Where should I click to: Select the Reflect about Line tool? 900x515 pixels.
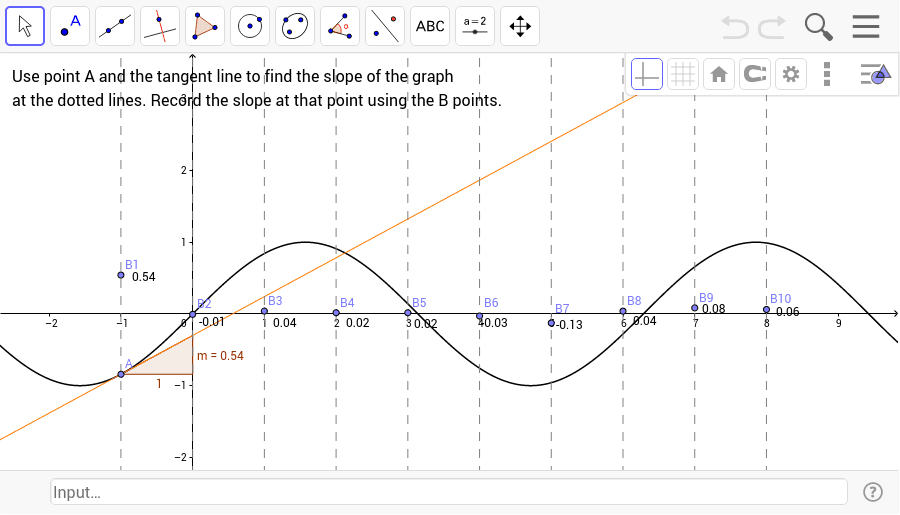(385, 26)
